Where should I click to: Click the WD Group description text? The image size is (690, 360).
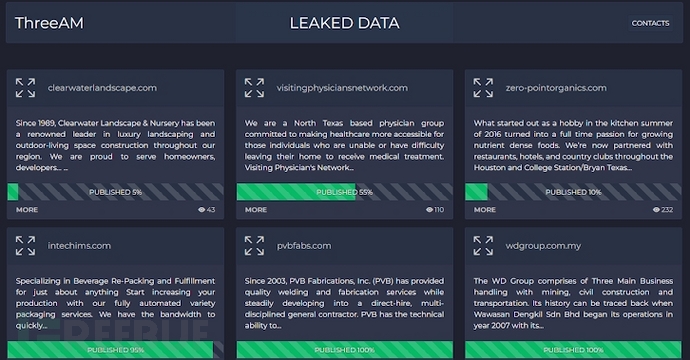(573, 303)
